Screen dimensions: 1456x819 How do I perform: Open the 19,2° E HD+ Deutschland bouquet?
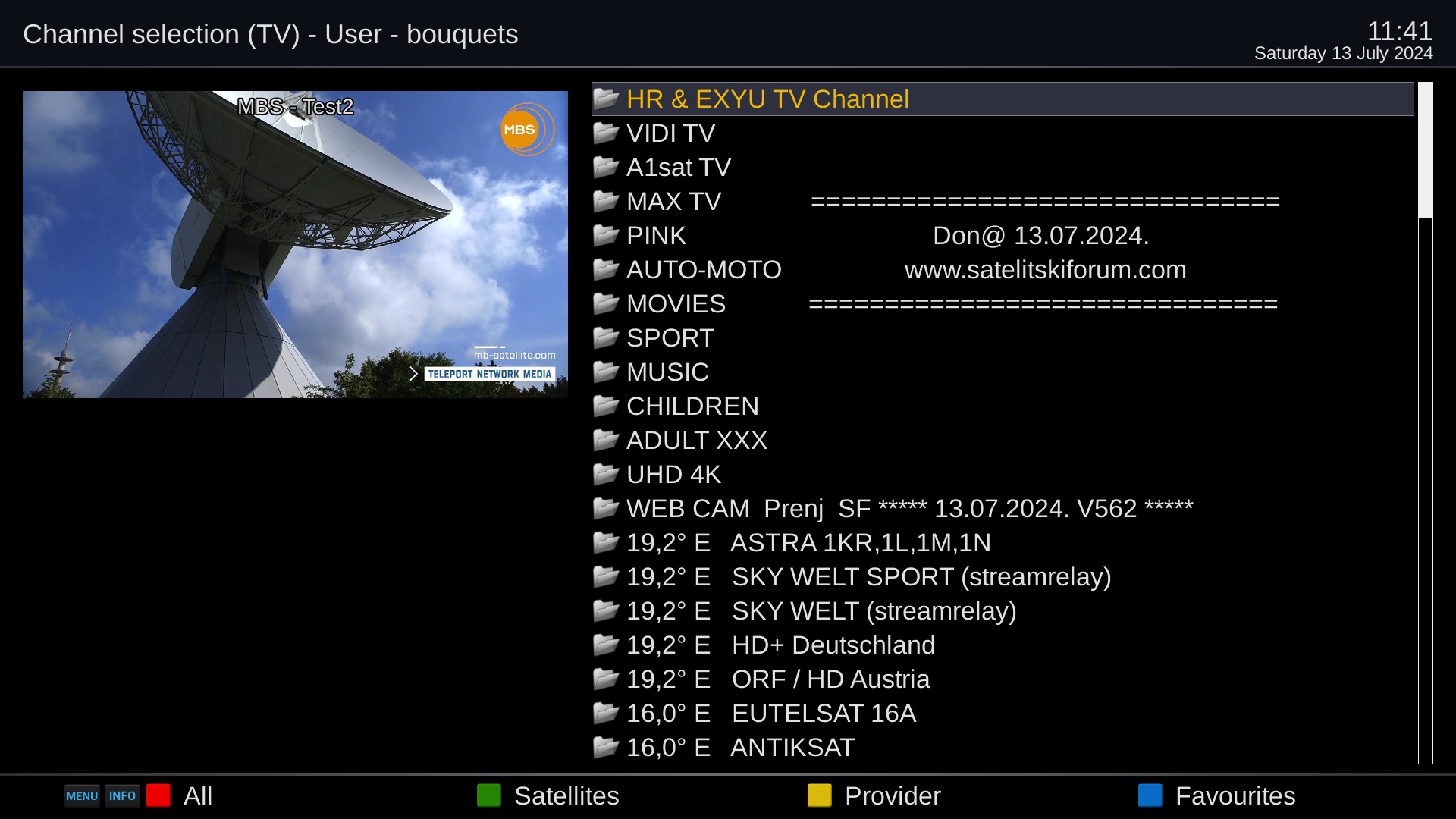click(780, 645)
